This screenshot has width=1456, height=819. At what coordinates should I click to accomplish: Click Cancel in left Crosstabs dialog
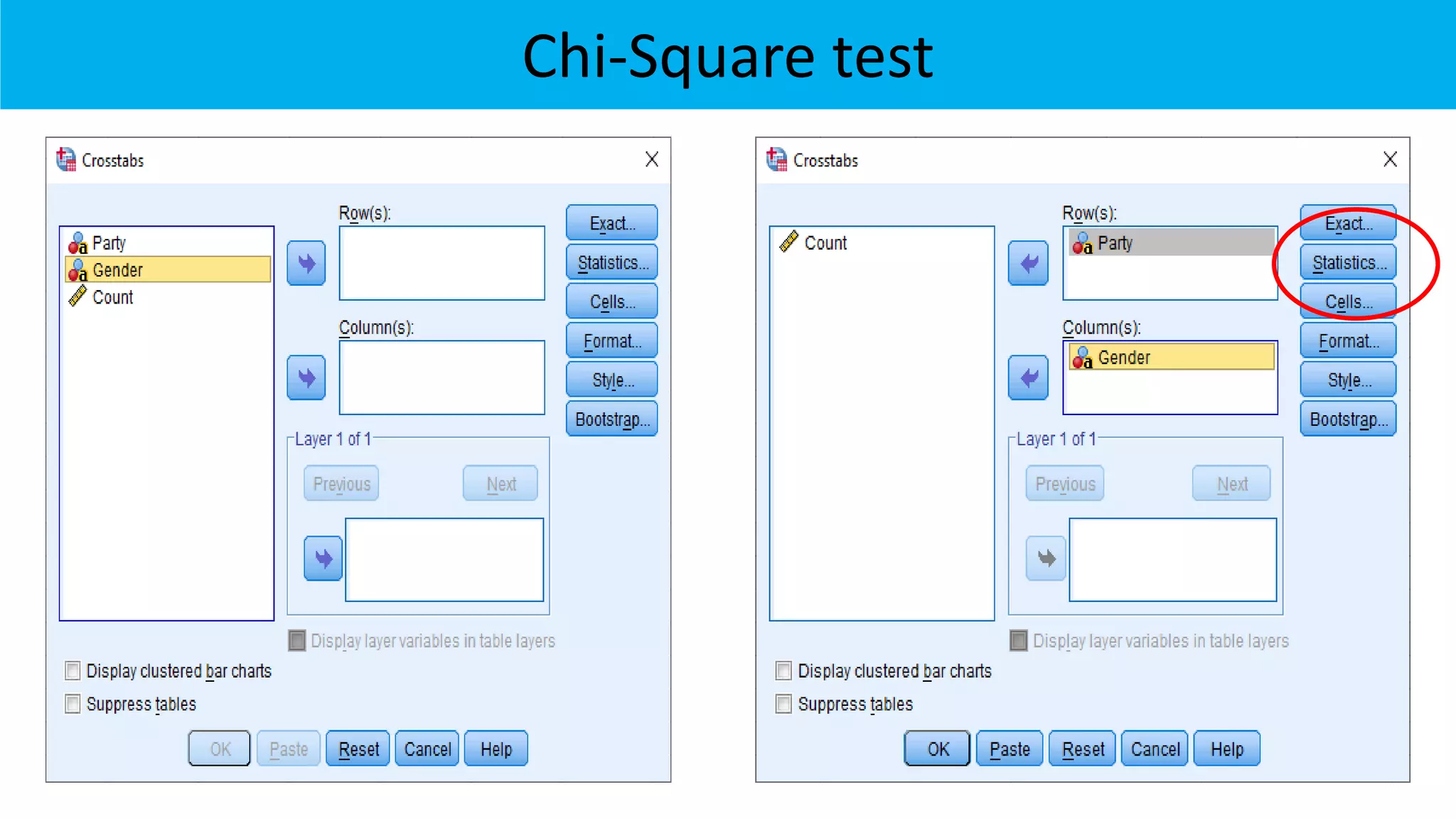(427, 749)
